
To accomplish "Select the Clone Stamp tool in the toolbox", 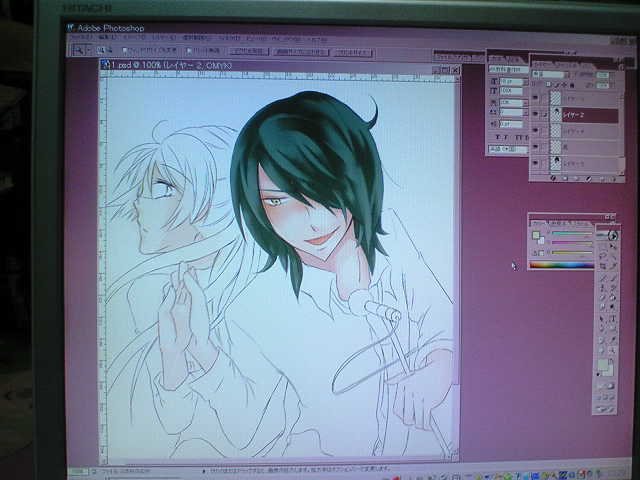I will 603,288.
